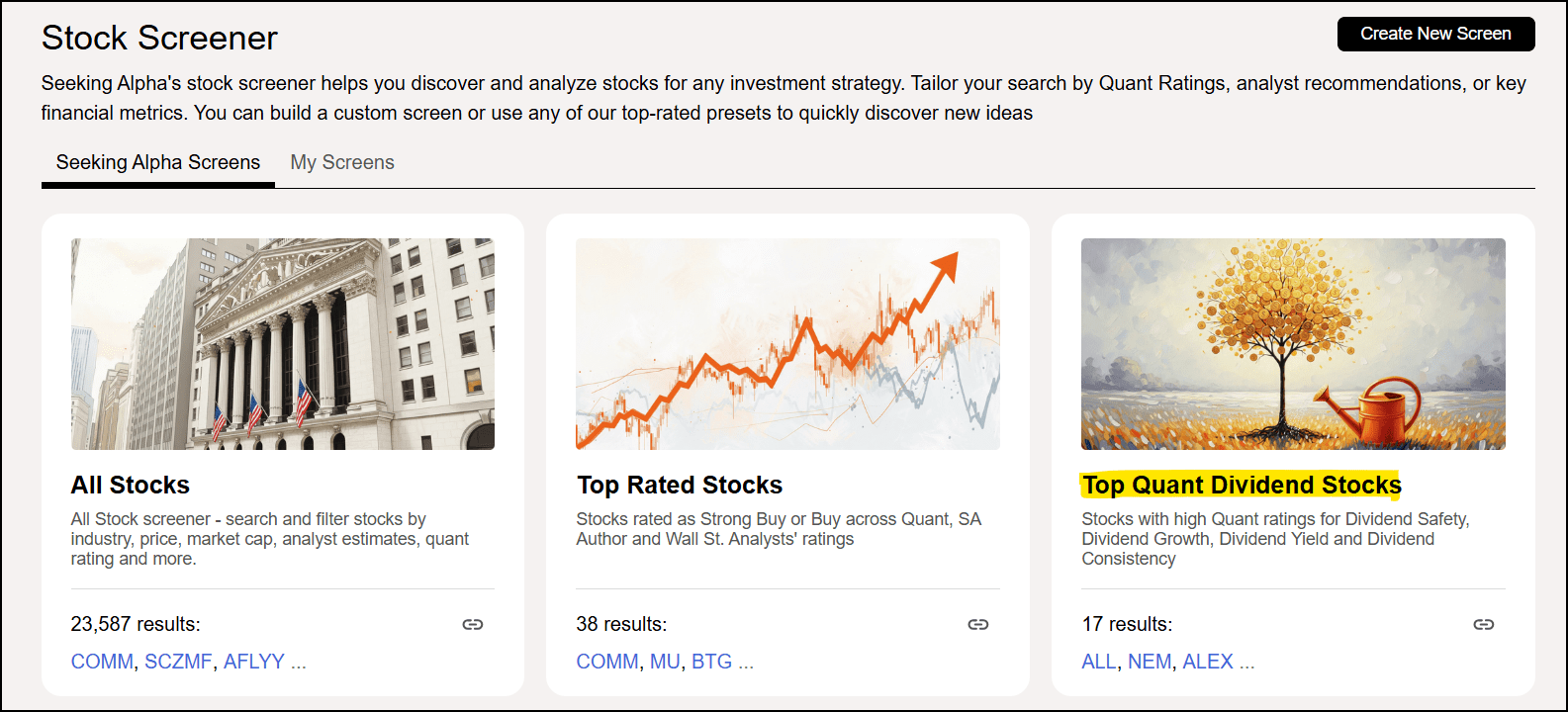Copy link icon for All Stocks screen

pyautogui.click(x=473, y=624)
